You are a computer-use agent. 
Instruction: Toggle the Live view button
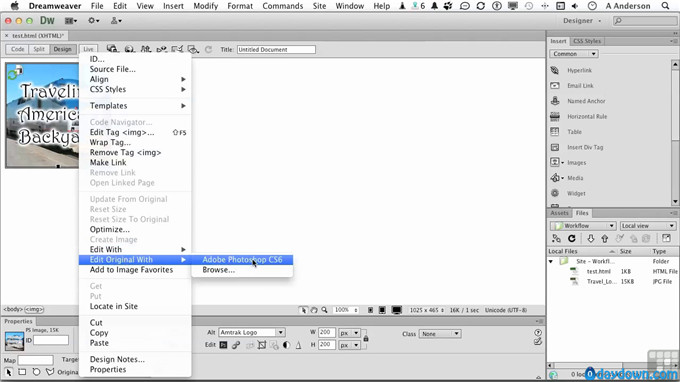(x=88, y=49)
